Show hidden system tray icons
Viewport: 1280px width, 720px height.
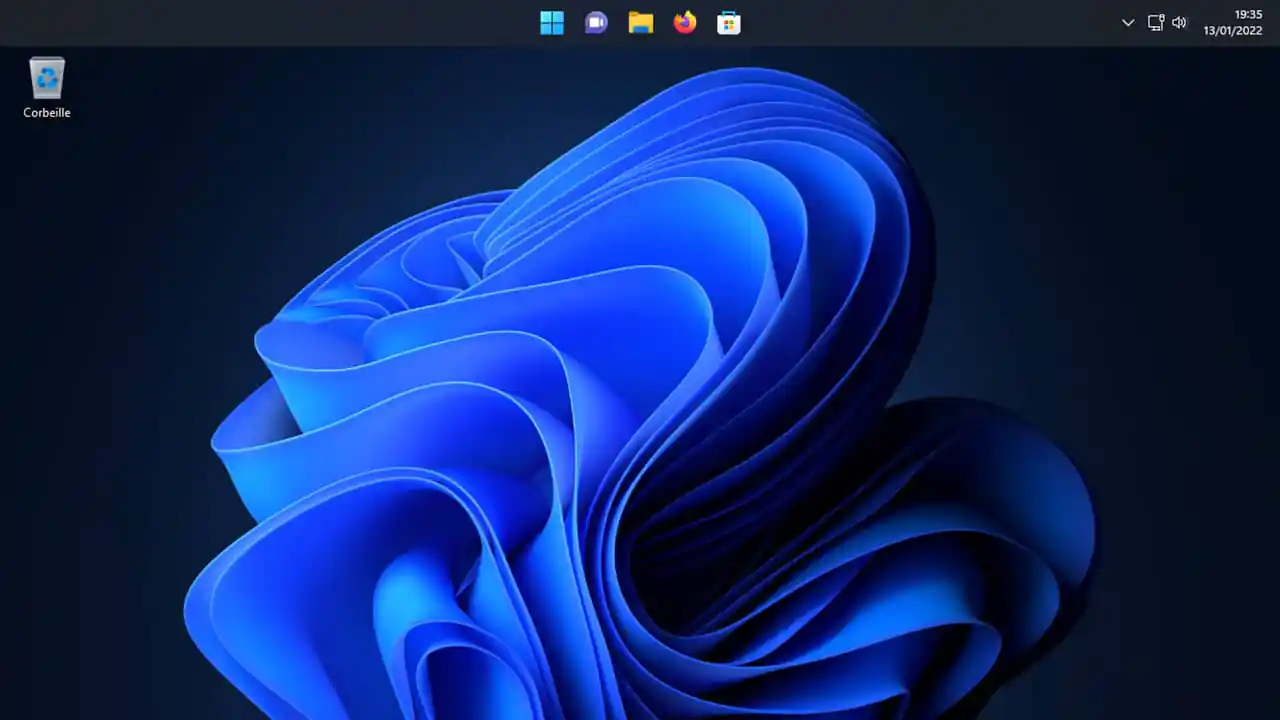1128,23
